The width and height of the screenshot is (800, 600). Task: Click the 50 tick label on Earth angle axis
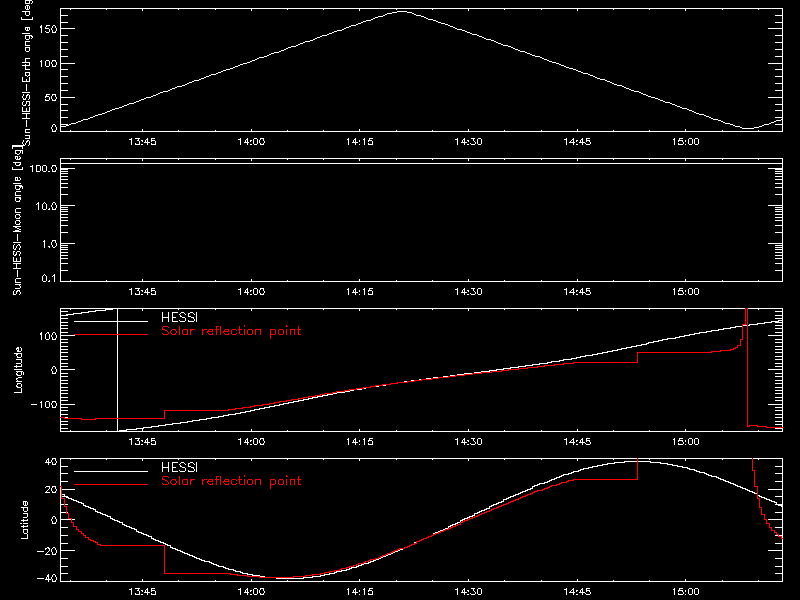pos(51,97)
